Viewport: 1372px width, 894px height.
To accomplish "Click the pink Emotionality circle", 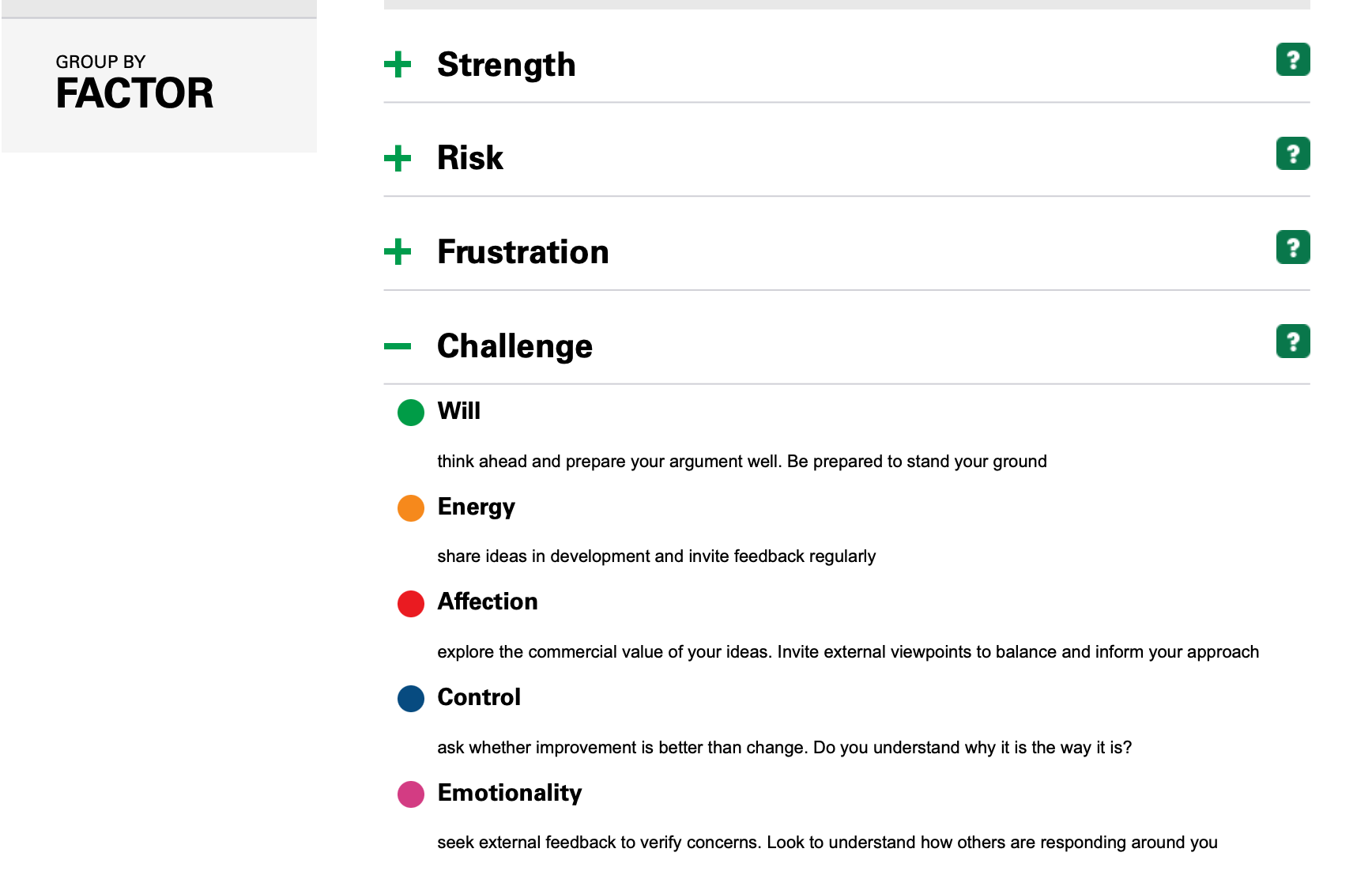I will [411, 794].
